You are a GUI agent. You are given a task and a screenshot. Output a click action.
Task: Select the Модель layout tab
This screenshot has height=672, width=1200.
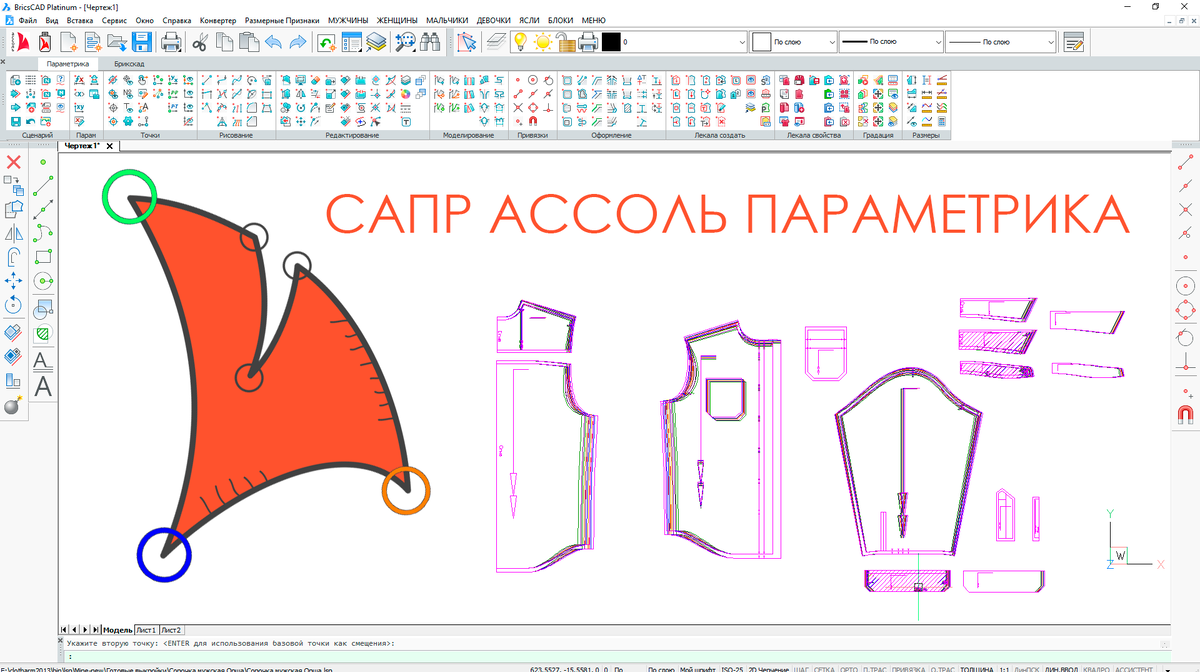tap(117, 630)
